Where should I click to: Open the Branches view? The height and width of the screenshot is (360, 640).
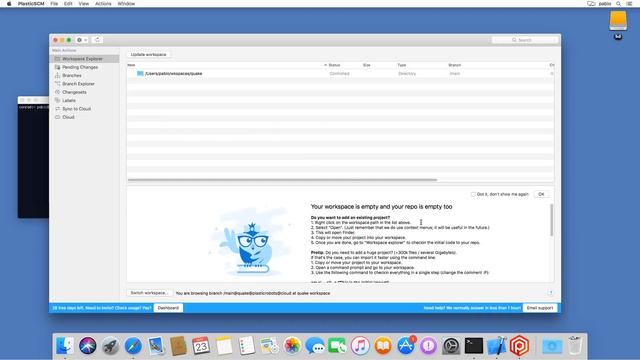(72, 76)
